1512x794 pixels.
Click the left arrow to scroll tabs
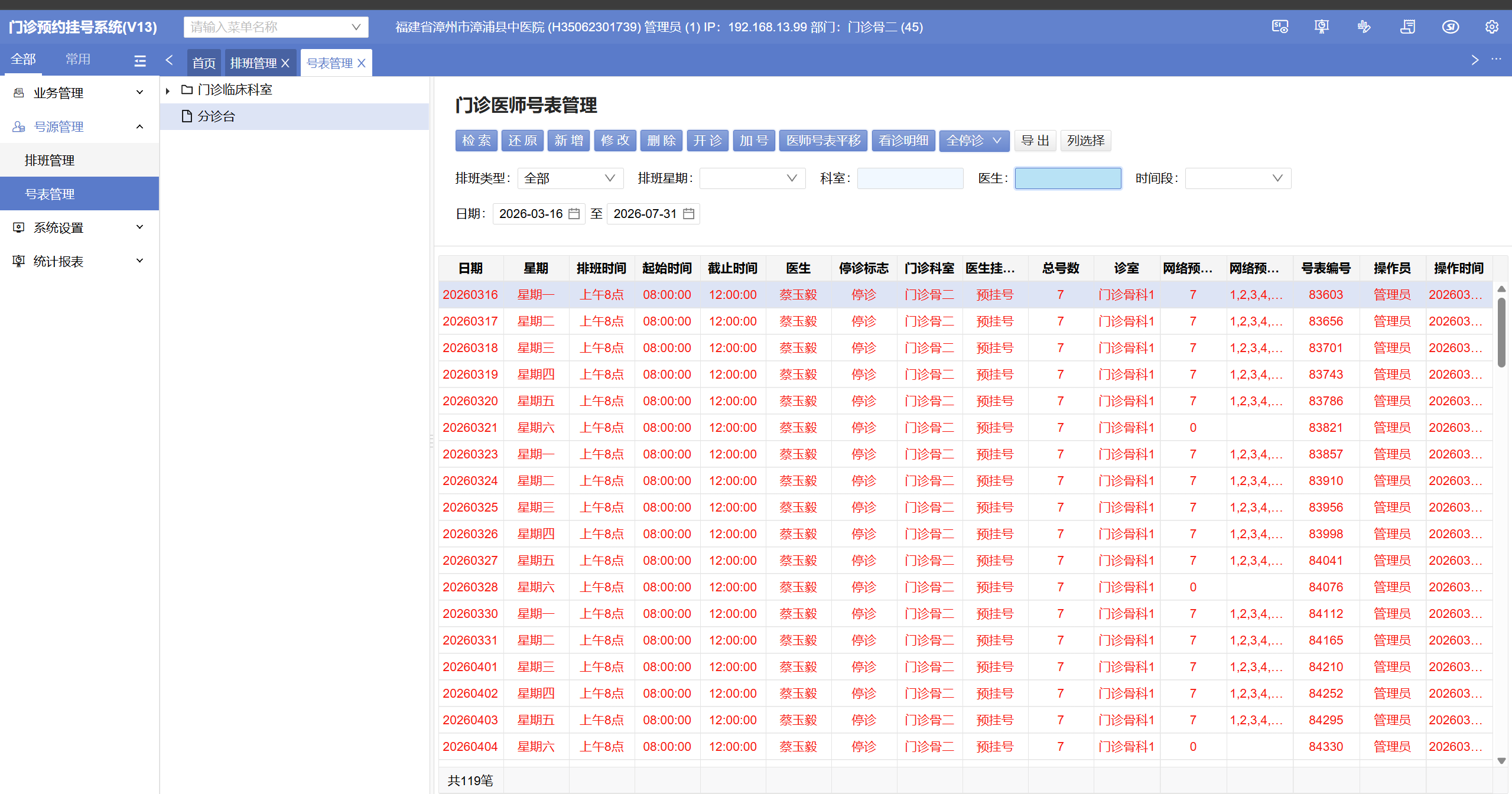click(x=170, y=60)
